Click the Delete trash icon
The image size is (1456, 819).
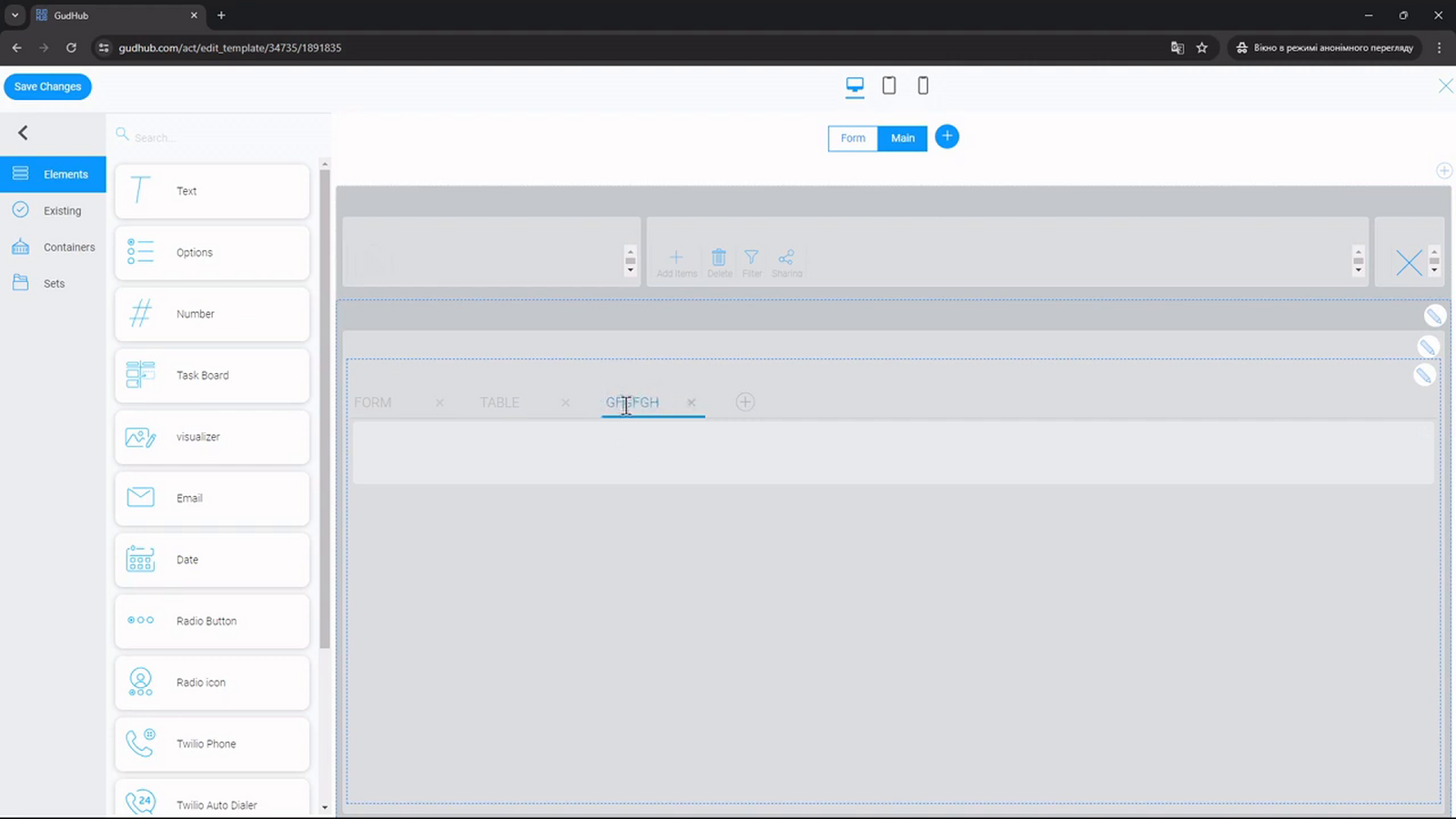[x=719, y=258]
